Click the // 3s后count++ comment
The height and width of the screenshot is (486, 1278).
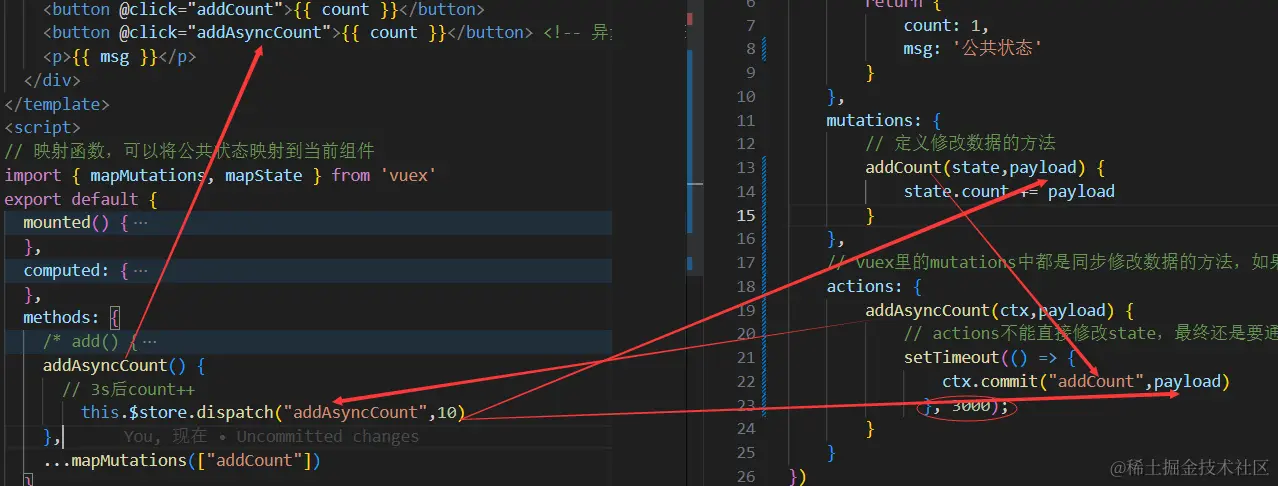[128, 389]
